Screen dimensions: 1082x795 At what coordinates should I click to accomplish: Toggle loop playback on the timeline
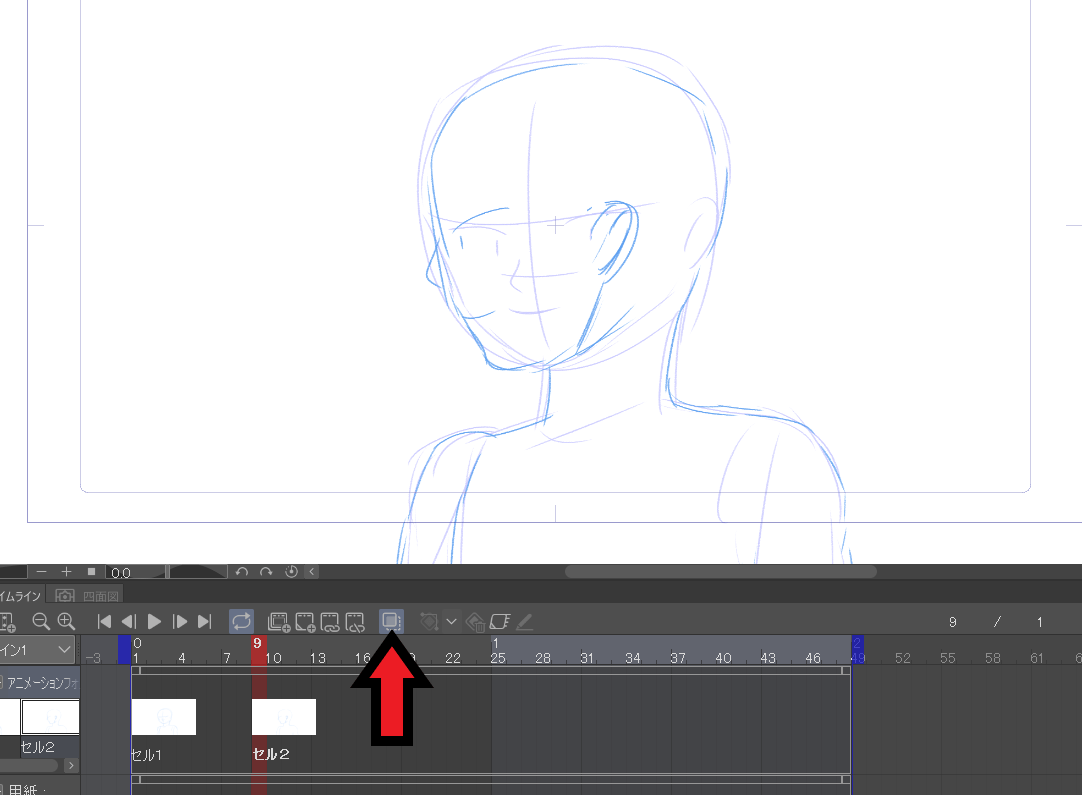point(239,621)
